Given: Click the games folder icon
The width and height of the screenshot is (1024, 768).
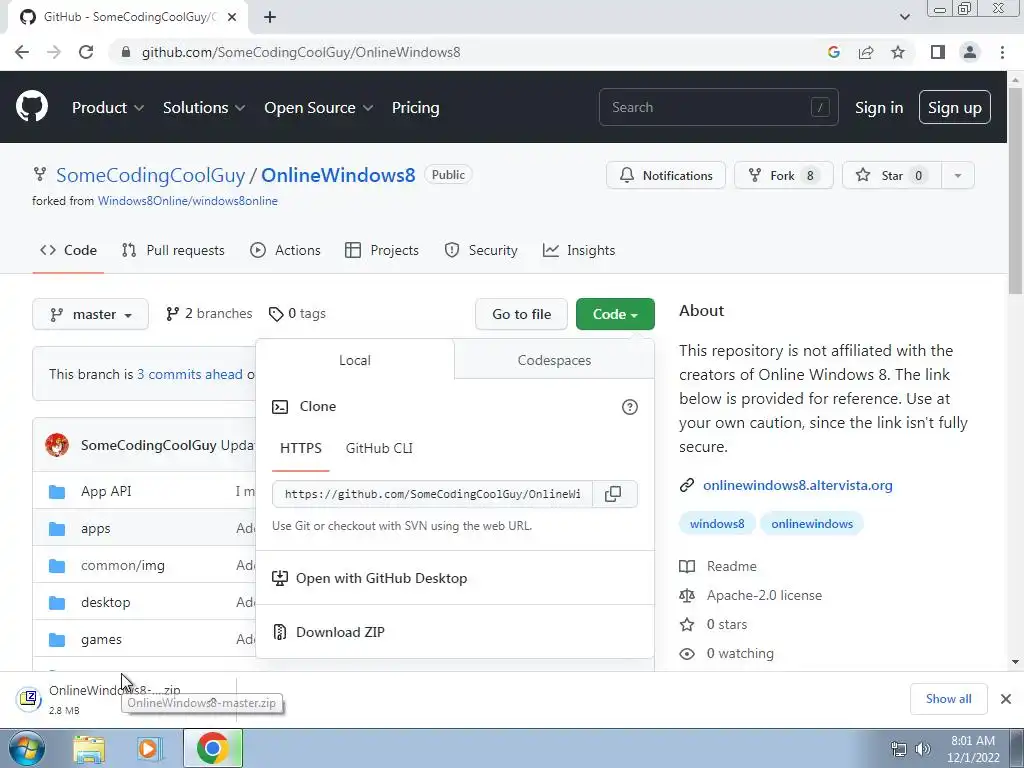Looking at the screenshot, I should tap(57, 639).
